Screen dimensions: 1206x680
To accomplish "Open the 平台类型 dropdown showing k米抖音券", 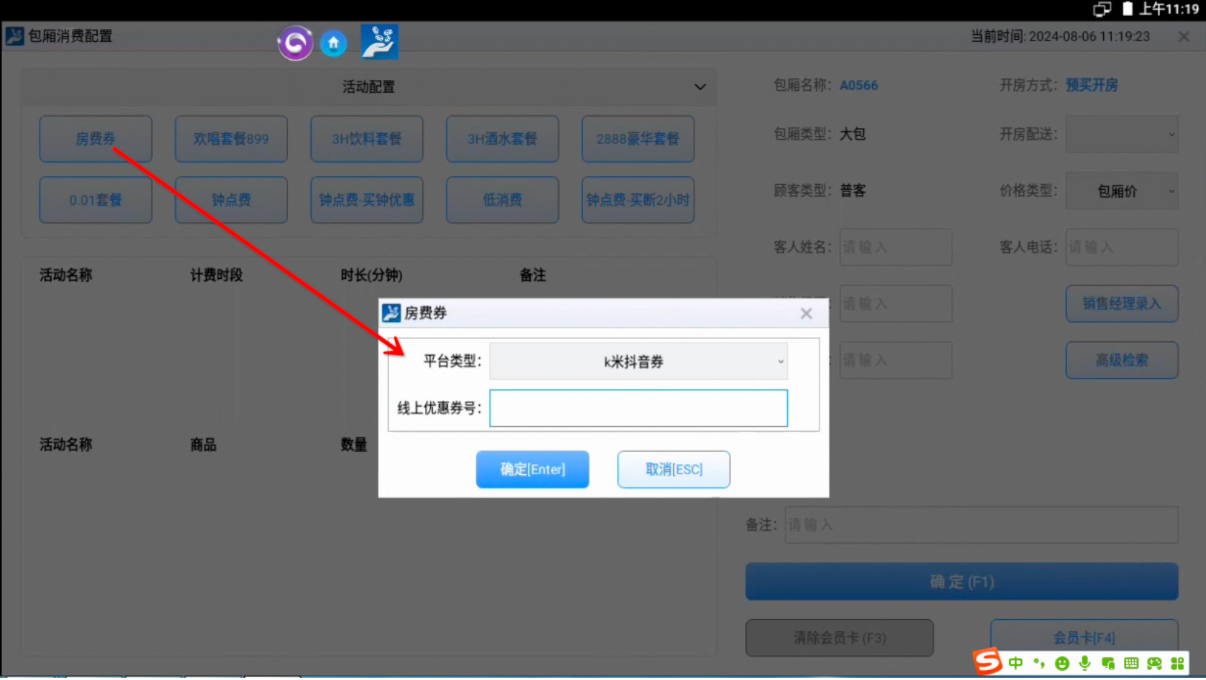I will tap(638, 361).
